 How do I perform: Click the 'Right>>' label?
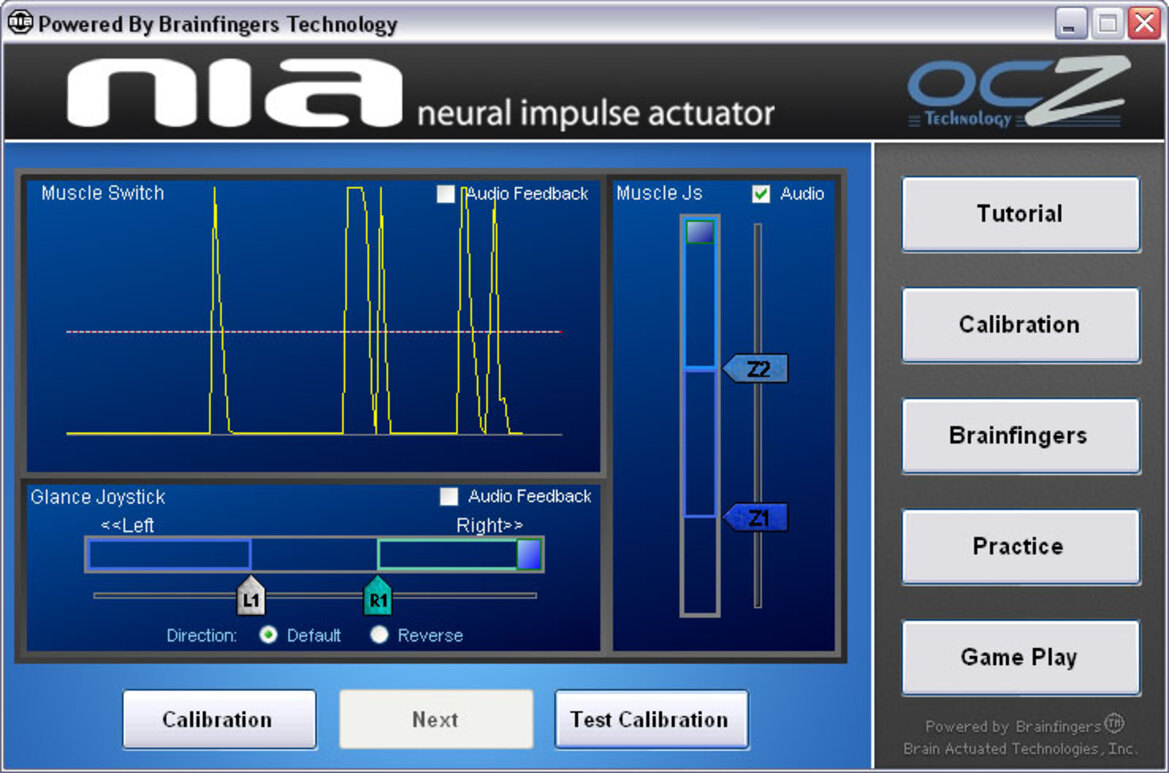pos(489,526)
